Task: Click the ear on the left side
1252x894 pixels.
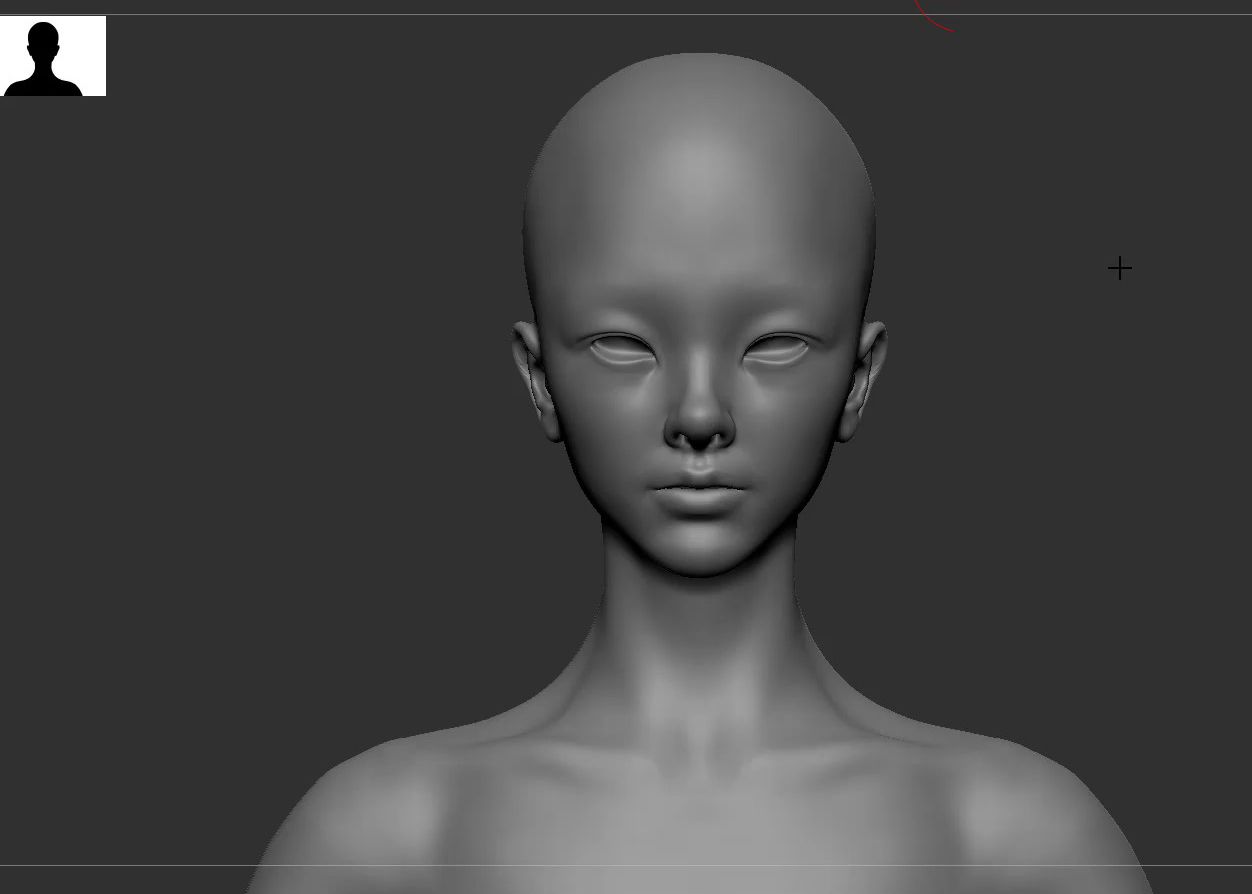Action: (x=532, y=380)
